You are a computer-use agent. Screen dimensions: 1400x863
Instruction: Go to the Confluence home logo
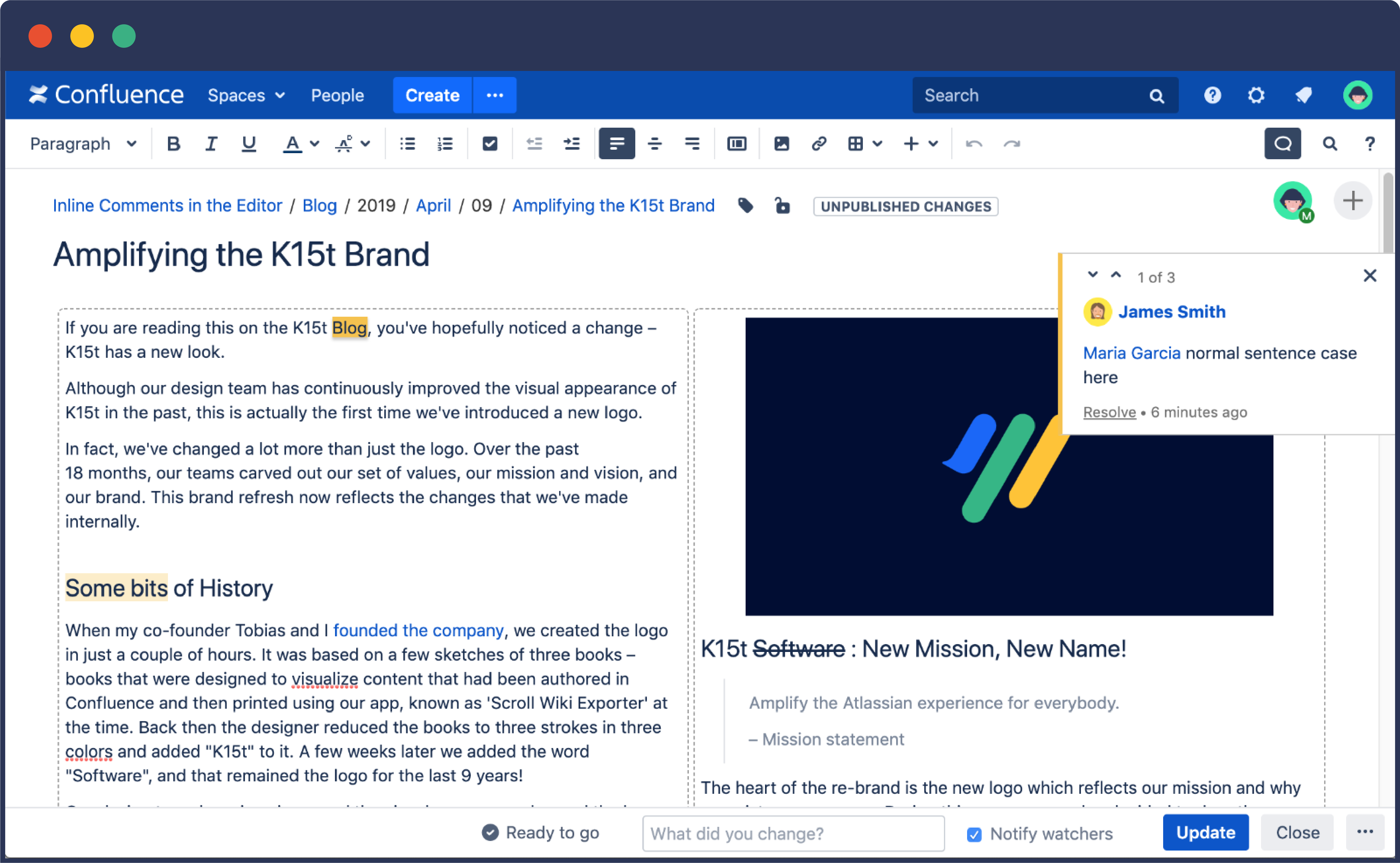pos(107,95)
